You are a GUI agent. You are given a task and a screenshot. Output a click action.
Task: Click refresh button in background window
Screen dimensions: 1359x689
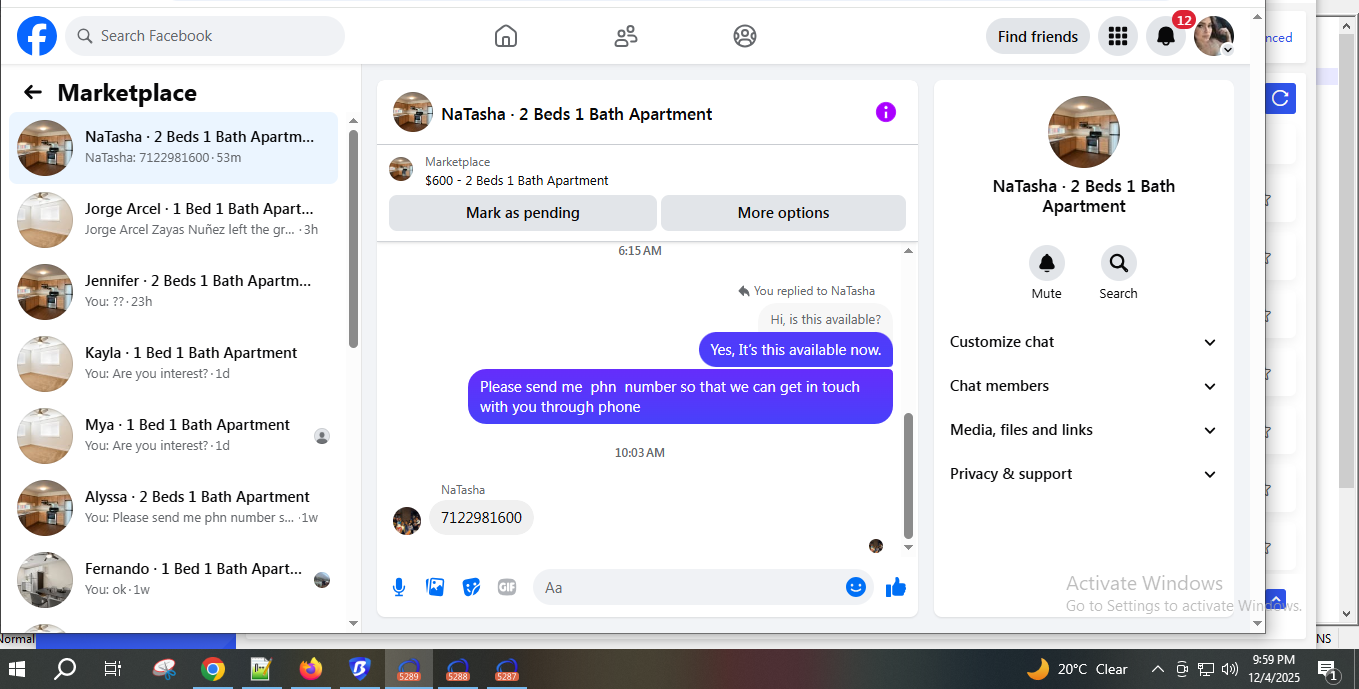tap(1280, 98)
